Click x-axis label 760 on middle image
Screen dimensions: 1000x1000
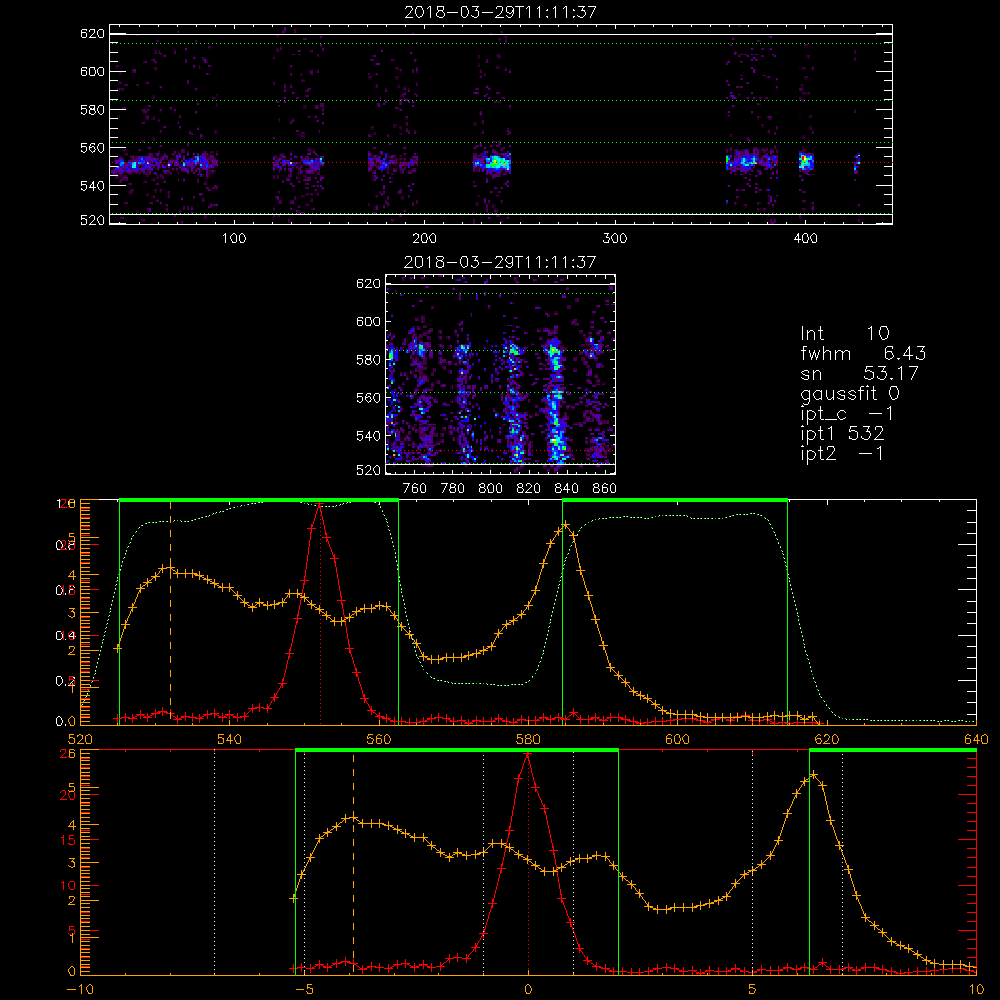point(415,489)
